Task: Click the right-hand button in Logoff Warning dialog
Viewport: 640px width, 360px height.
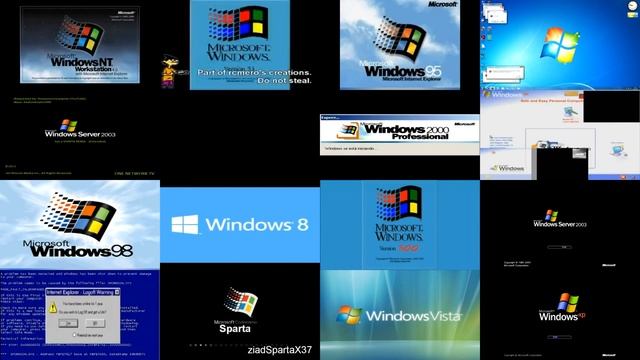Action: 95,323
